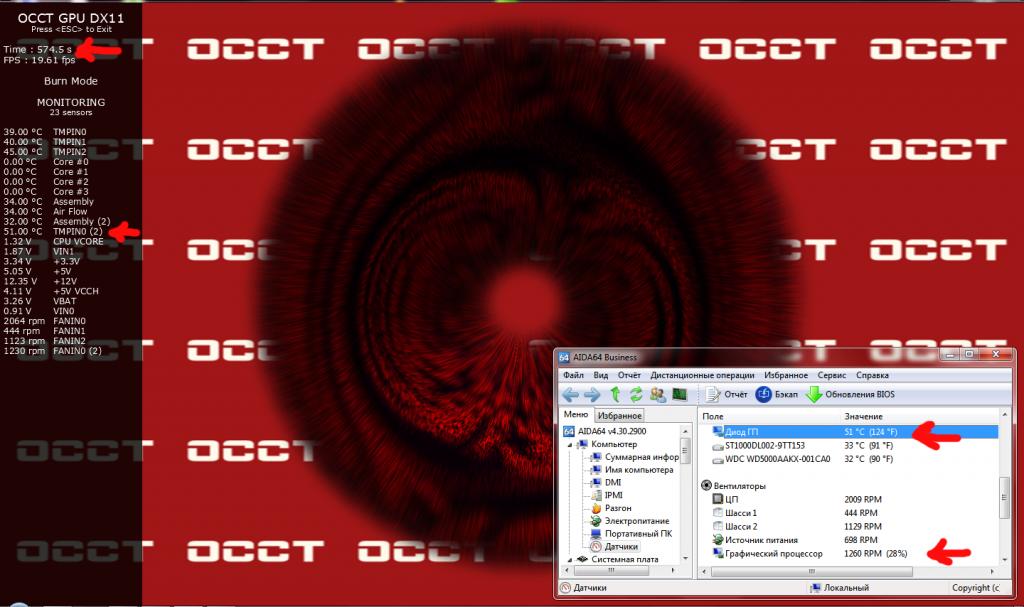Viewport: 1024px width, 607px height.
Task: Click the Отчёт report toolbar button
Action: coord(726,394)
